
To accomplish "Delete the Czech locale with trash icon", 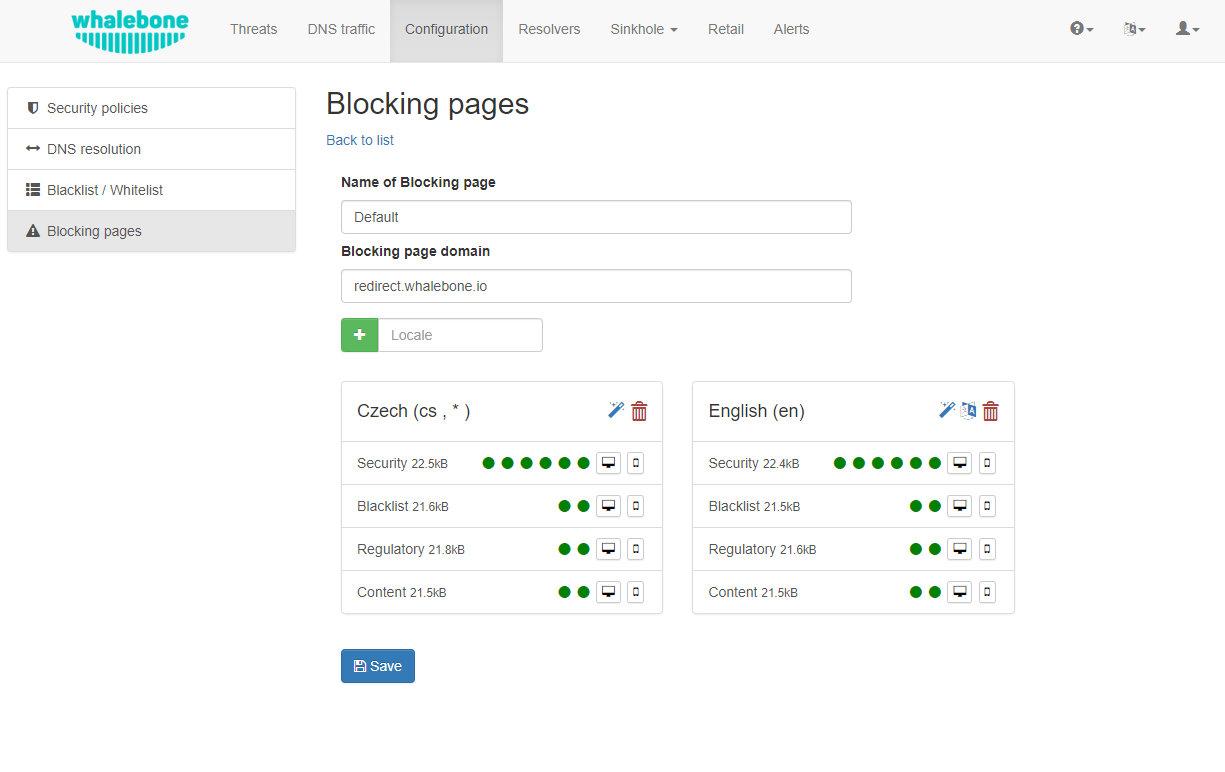I will (640, 411).
